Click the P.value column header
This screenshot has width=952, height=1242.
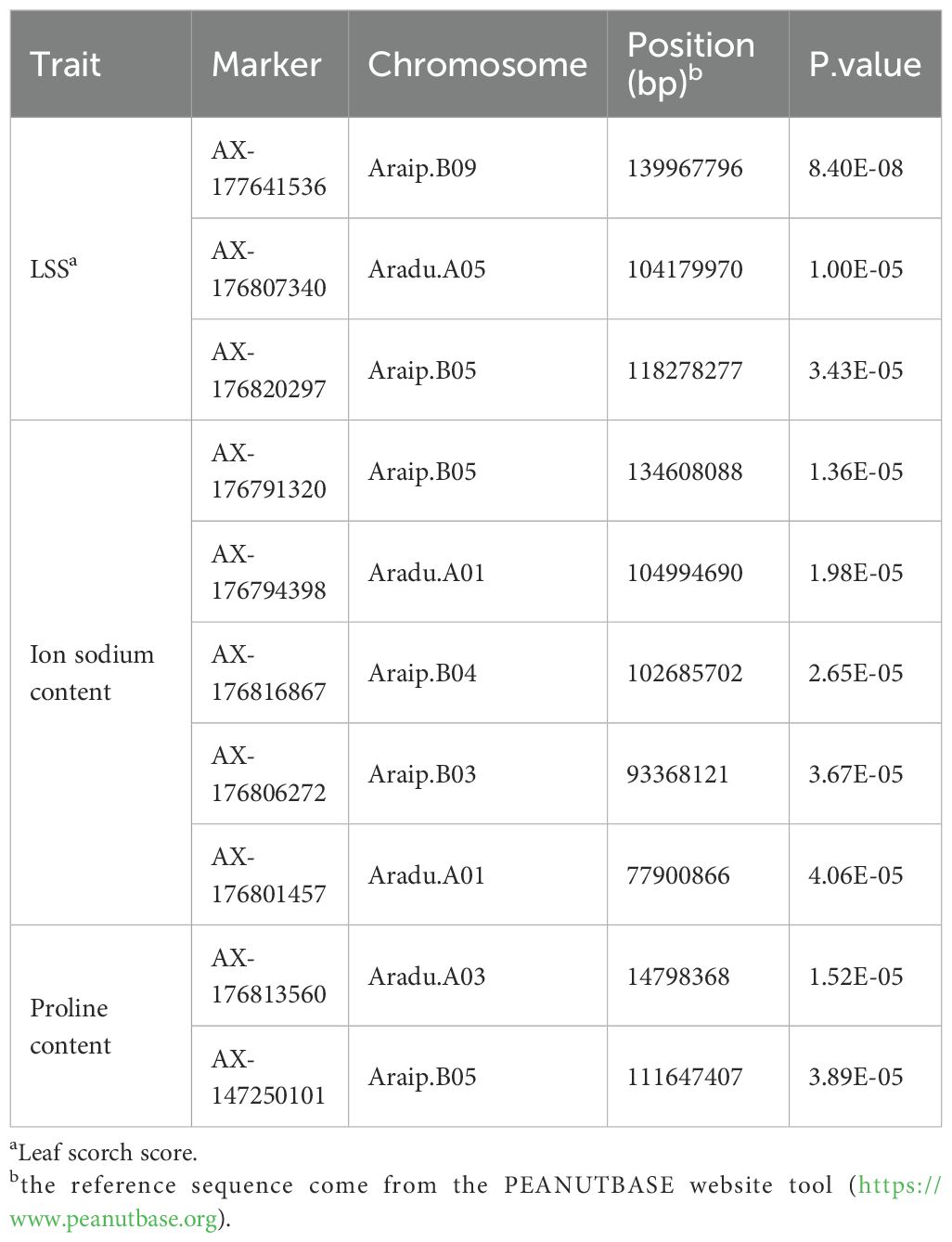(865, 64)
